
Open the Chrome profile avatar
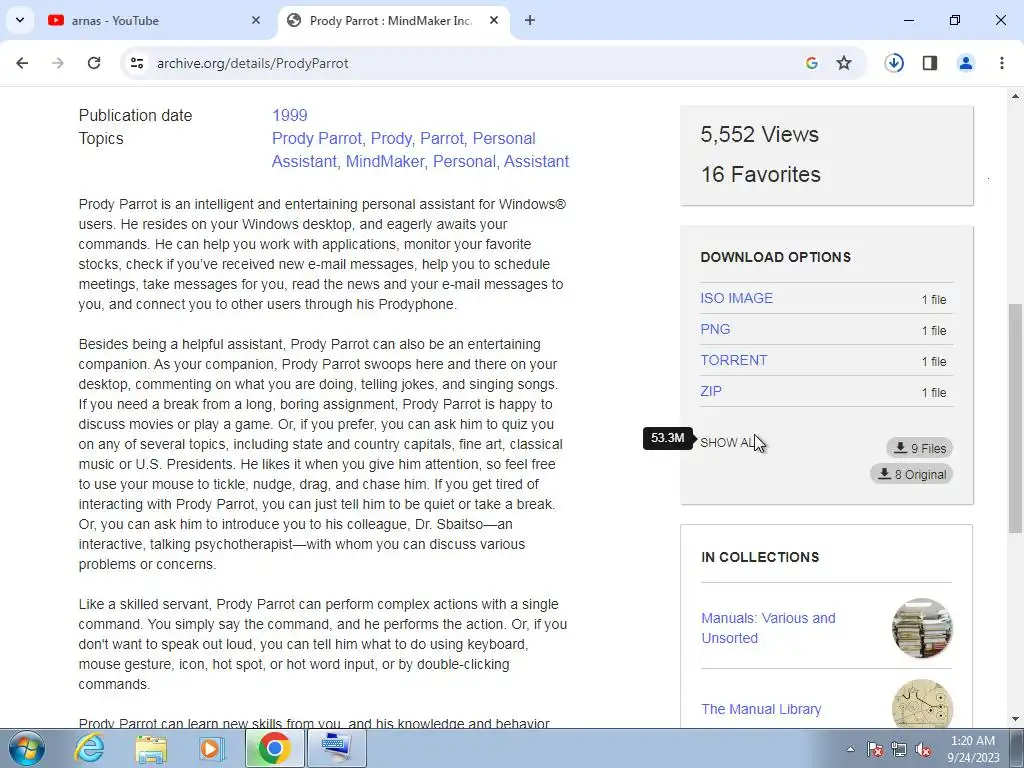966,63
